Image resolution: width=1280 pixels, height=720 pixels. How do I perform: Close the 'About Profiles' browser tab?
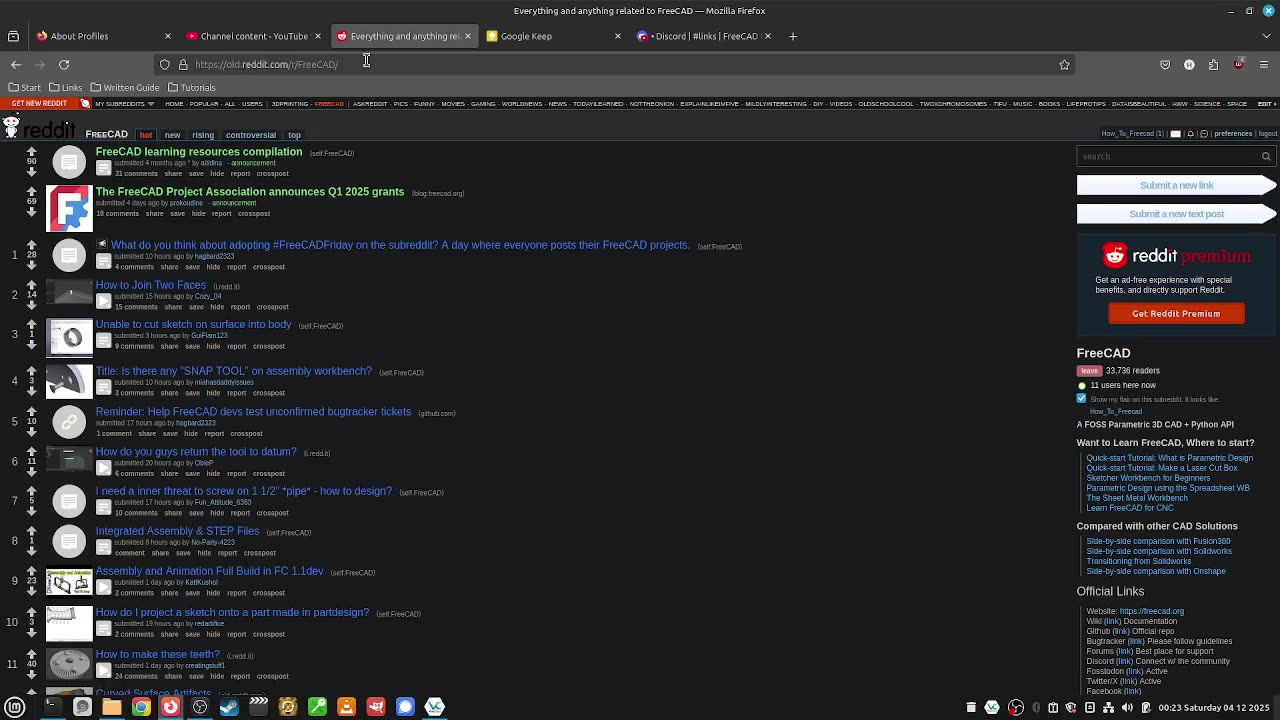pos(167,36)
